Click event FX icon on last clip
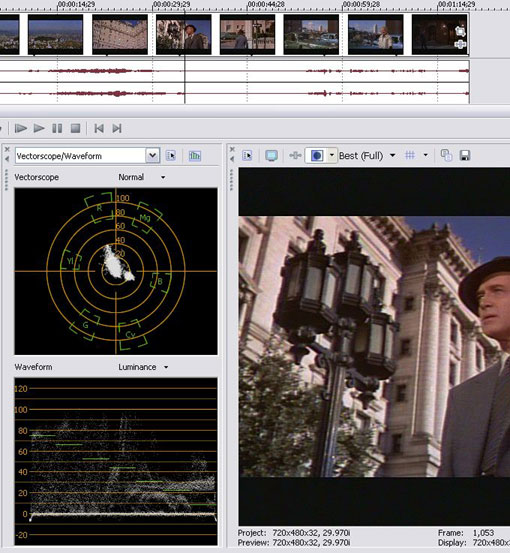 click(460, 44)
